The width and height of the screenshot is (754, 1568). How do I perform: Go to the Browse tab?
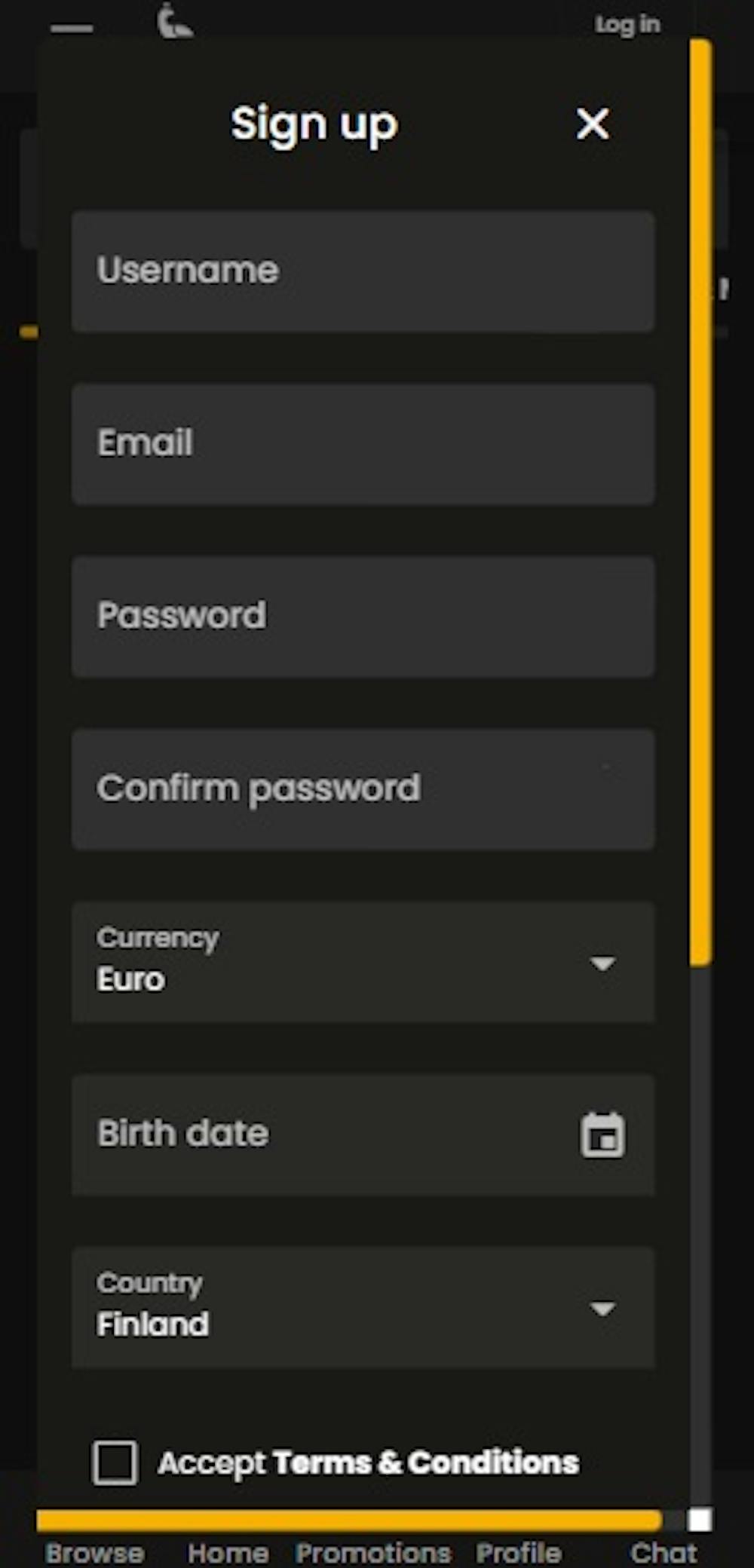(95, 1553)
